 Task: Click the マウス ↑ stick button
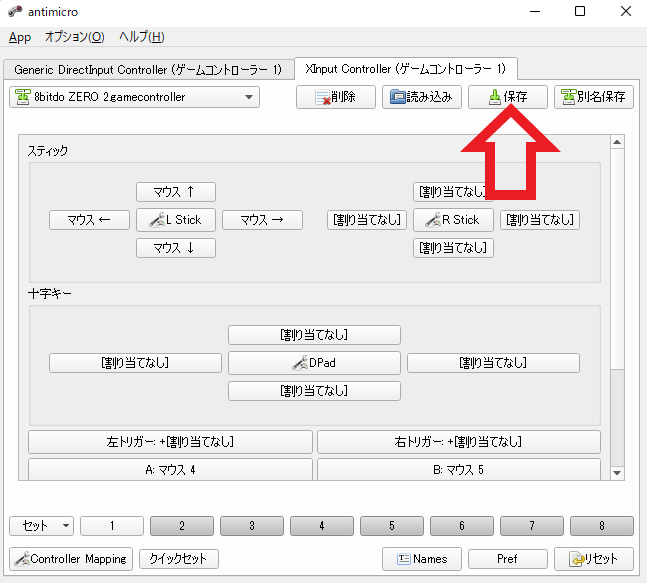point(176,192)
